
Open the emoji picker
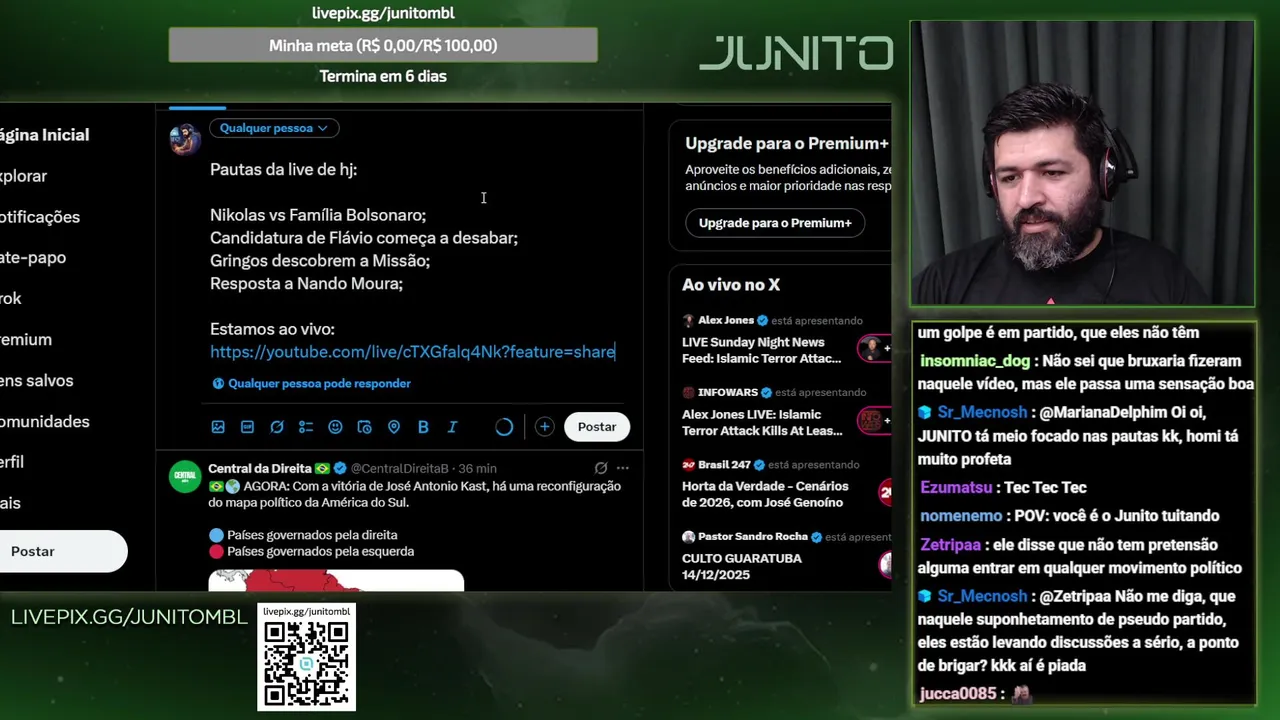point(335,427)
